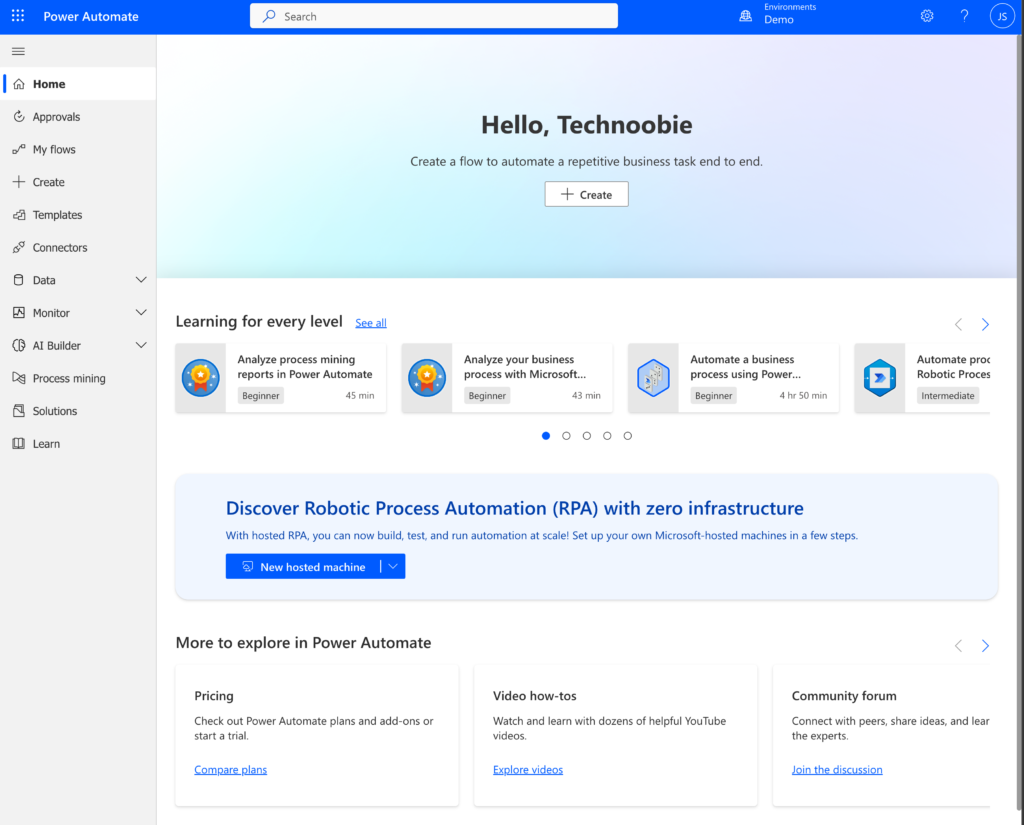1024x825 pixels.
Task: Open the Demo environment picker
Action: click(777, 16)
